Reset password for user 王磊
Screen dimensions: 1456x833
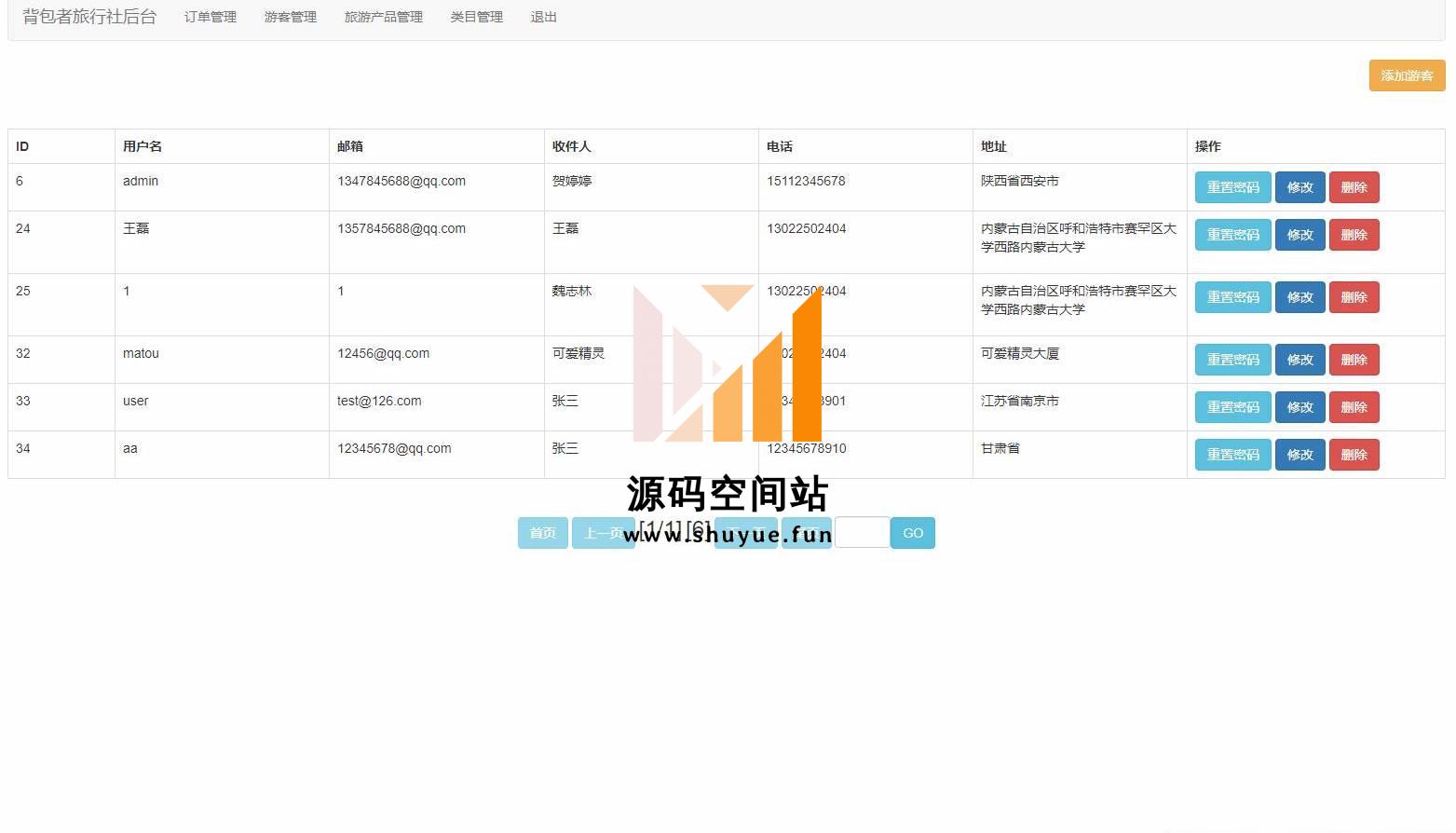(1232, 235)
